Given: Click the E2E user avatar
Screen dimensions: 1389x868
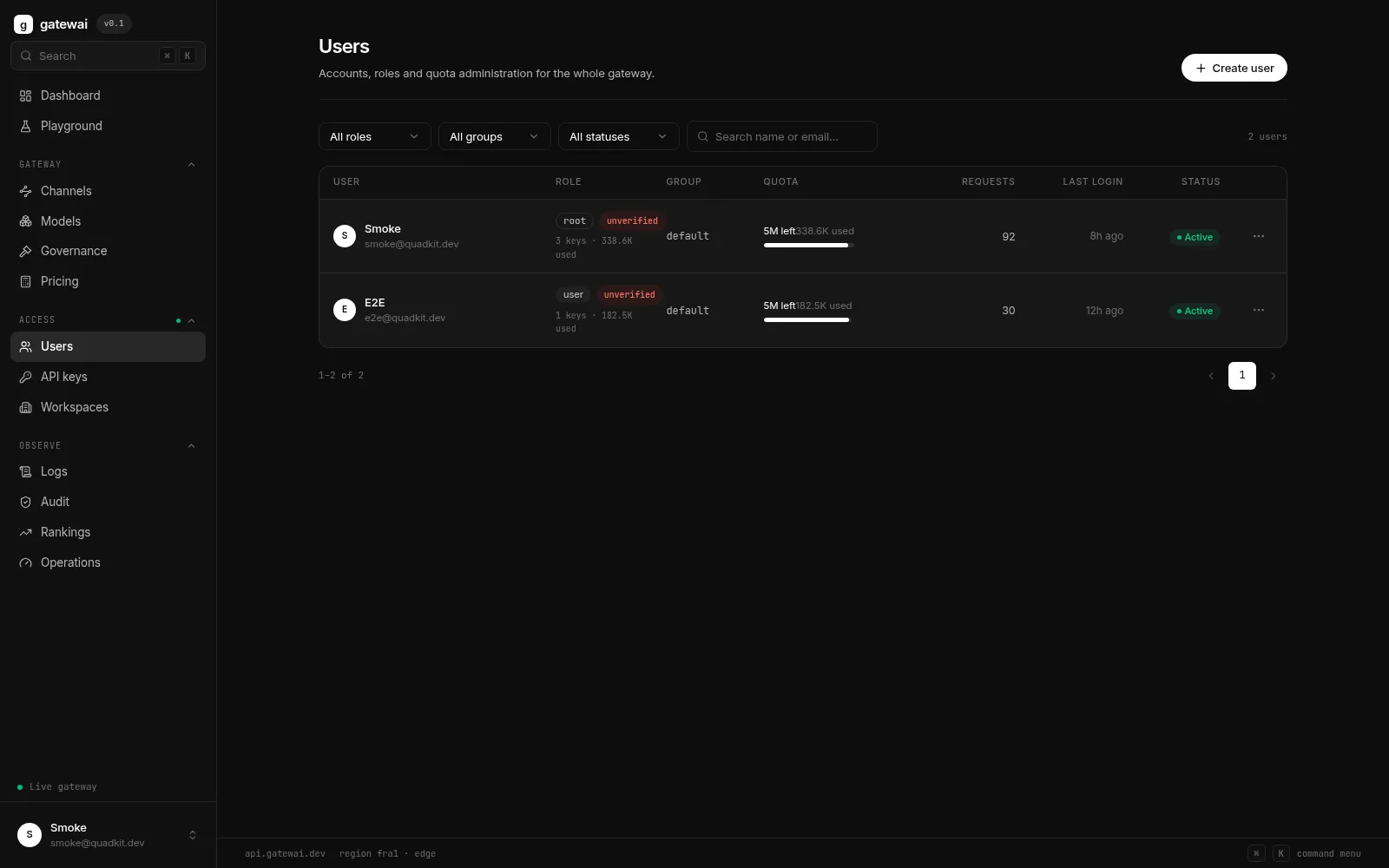Looking at the screenshot, I should [x=345, y=310].
